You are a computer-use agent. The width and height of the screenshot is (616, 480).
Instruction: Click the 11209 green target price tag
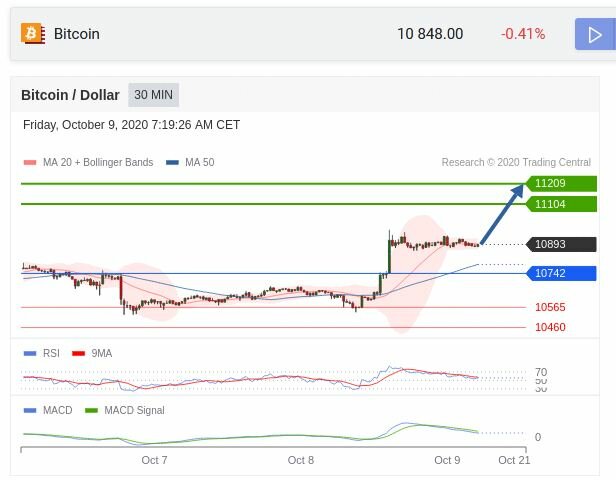point(562,183)
